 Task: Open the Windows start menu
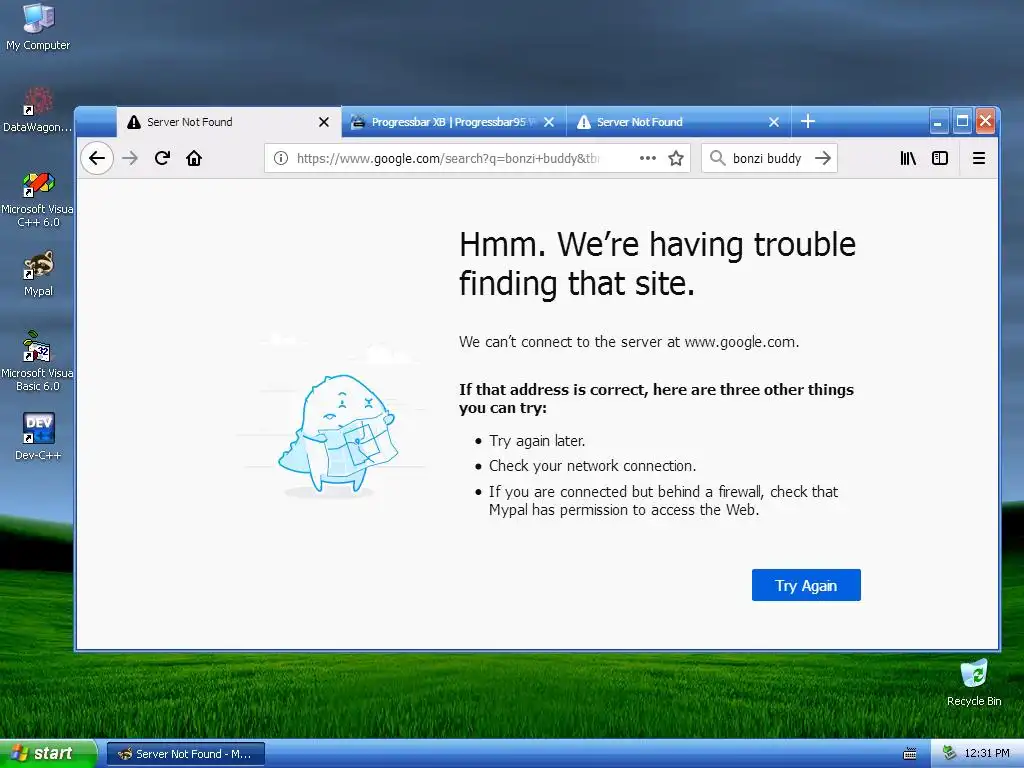pyautogui.click(x=48, y=754)
